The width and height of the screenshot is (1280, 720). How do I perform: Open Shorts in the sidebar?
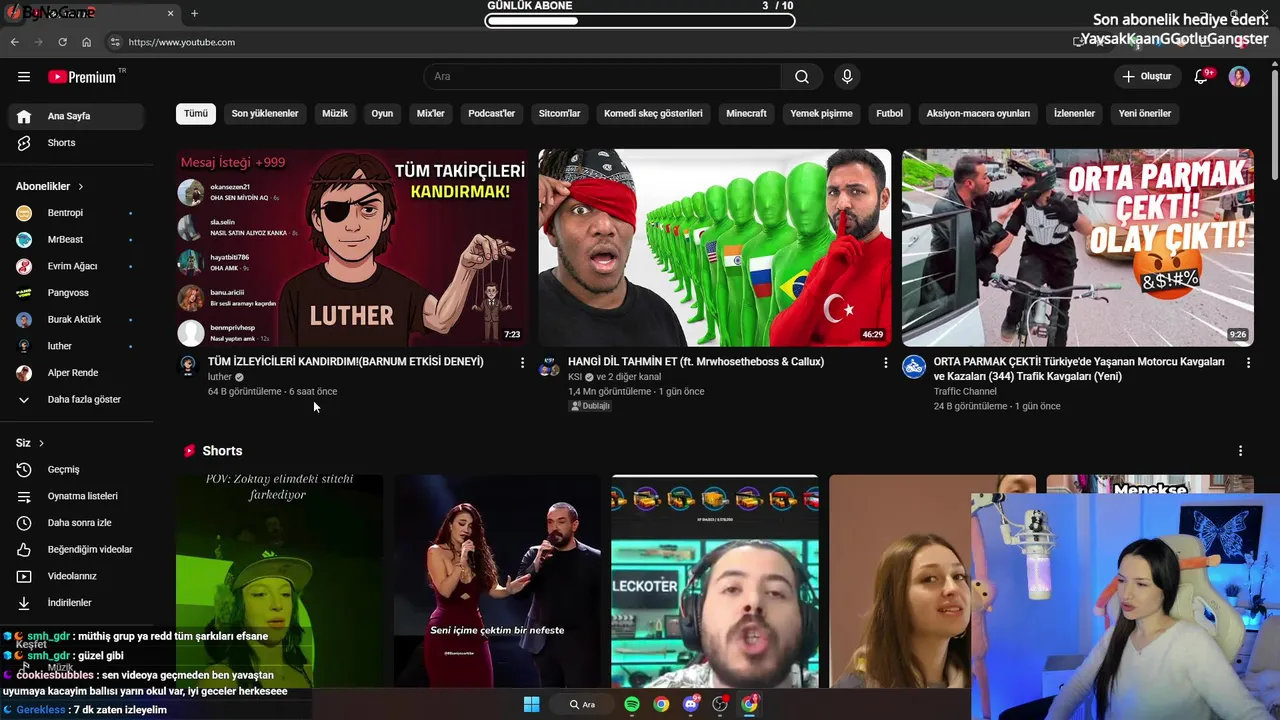pos(76,143)
